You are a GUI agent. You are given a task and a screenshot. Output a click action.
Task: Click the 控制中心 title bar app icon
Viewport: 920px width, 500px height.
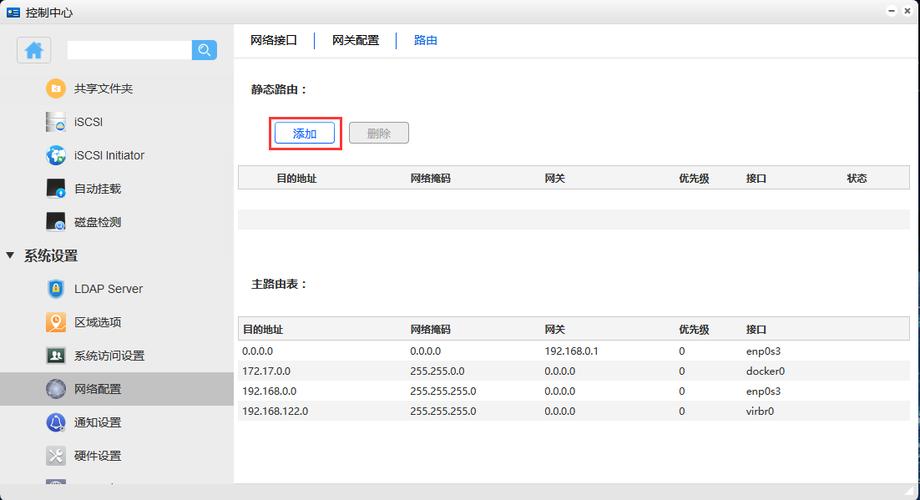[x=13, y=12]
